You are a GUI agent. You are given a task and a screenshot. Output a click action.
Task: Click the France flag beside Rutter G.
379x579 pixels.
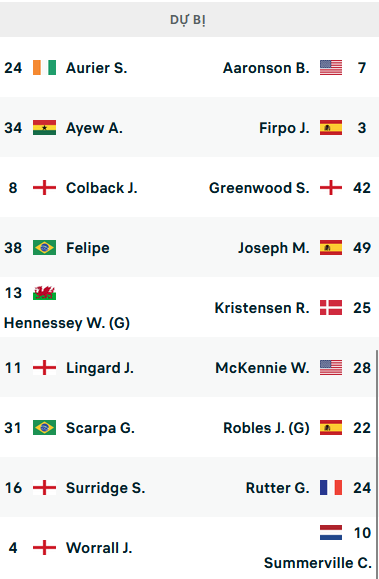pyautogui.click(x=331, y=488)
